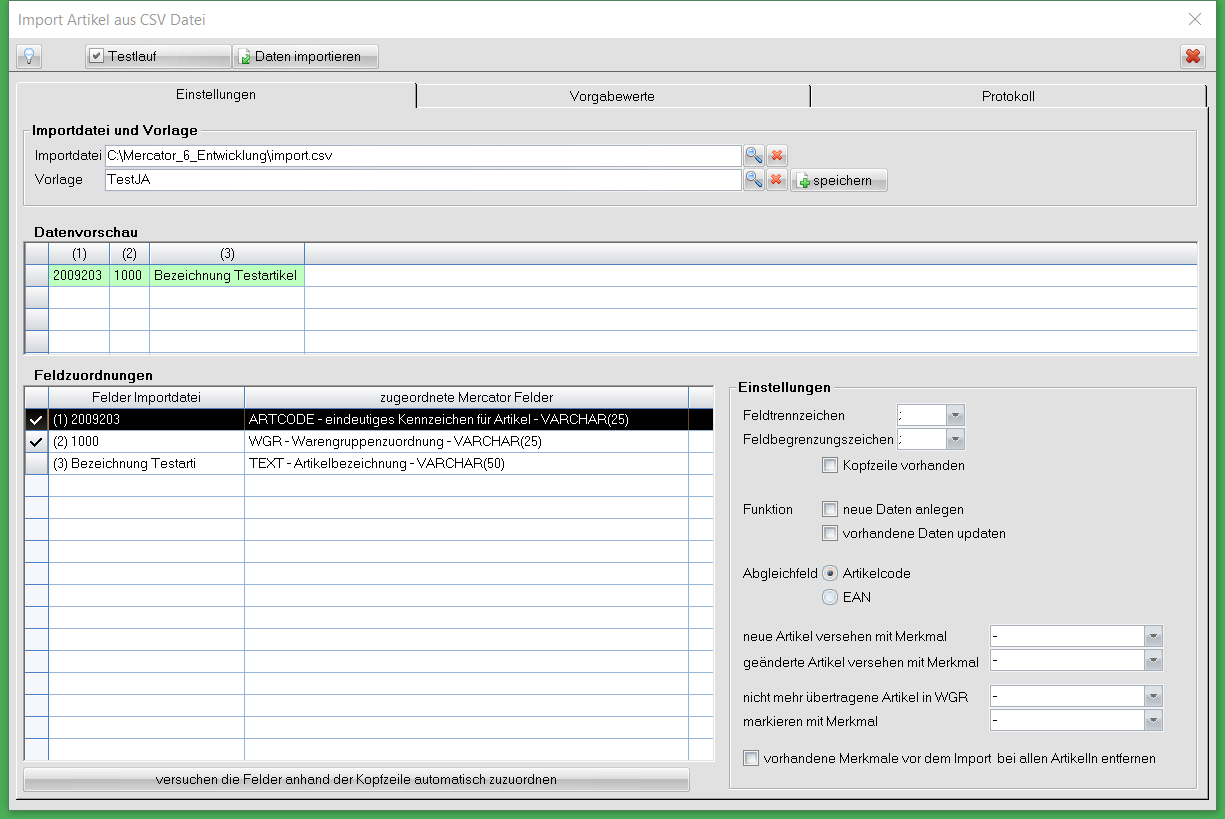The height and width of the screenshot is (819, 1225).
Task: Click (3) Bezeichnung Testarti import field cell
Action: 146,464
